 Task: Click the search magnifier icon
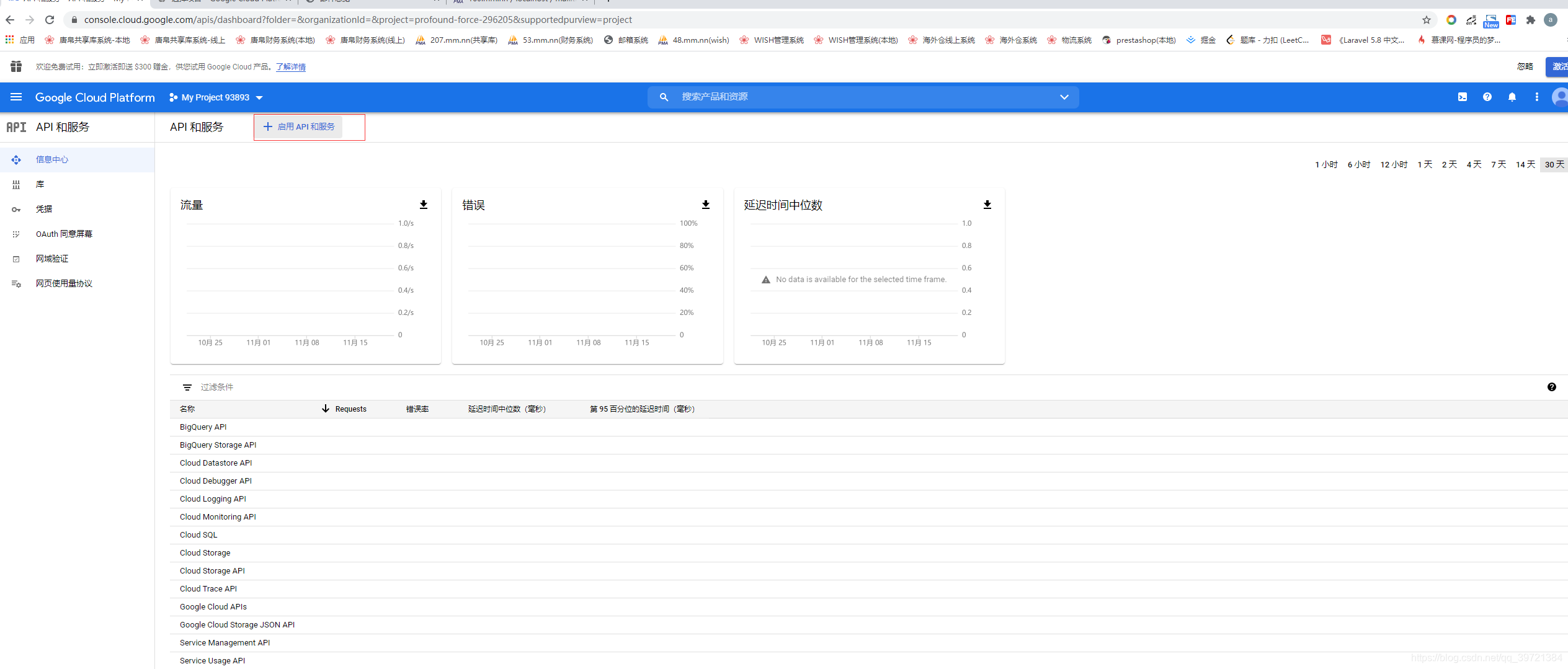coord(664,97)
